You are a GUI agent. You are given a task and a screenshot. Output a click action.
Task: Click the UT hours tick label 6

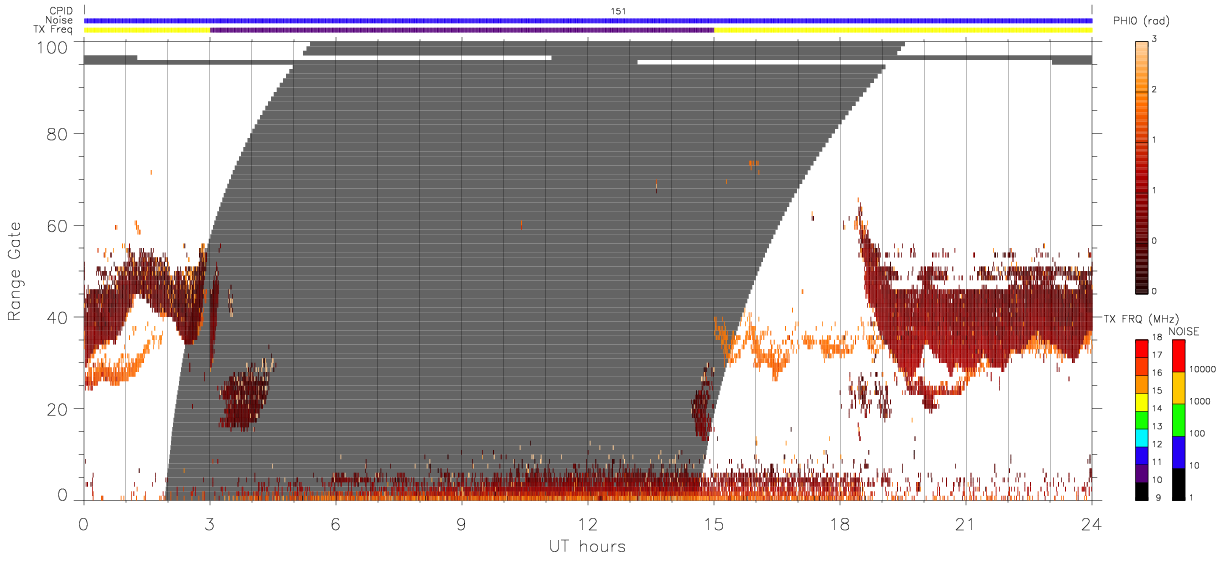(336, 523)
